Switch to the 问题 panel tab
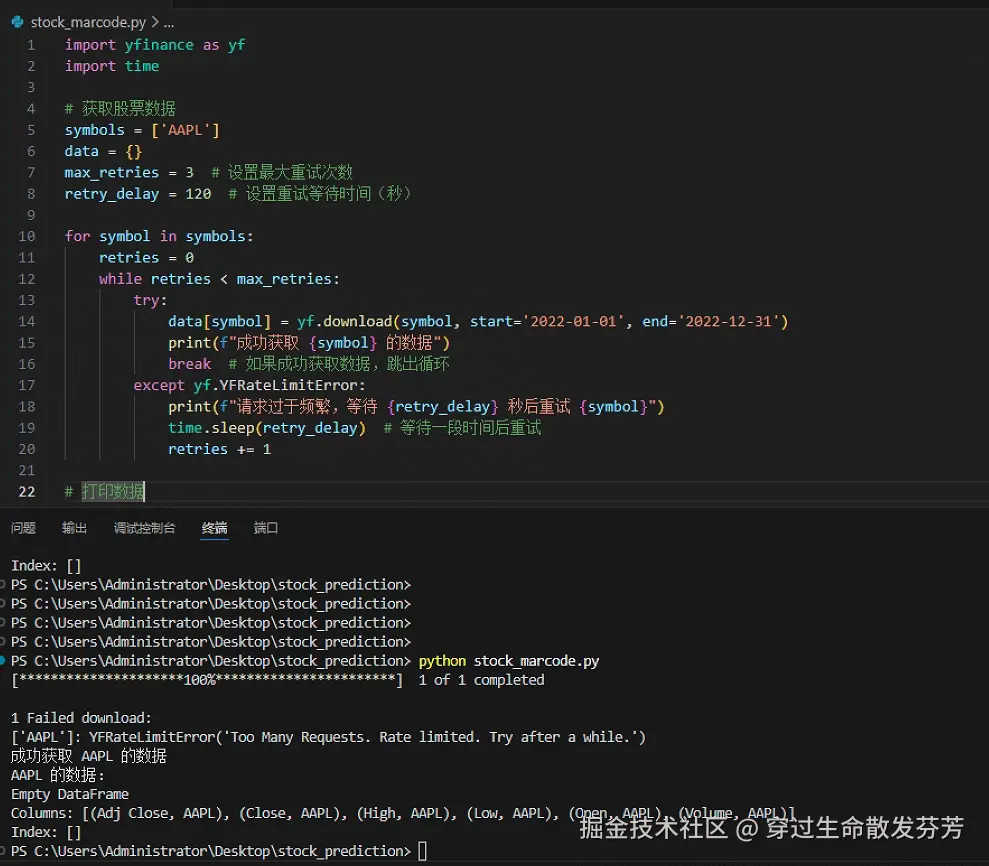Screen dimensions: 989x866 [x=23, y=528]
